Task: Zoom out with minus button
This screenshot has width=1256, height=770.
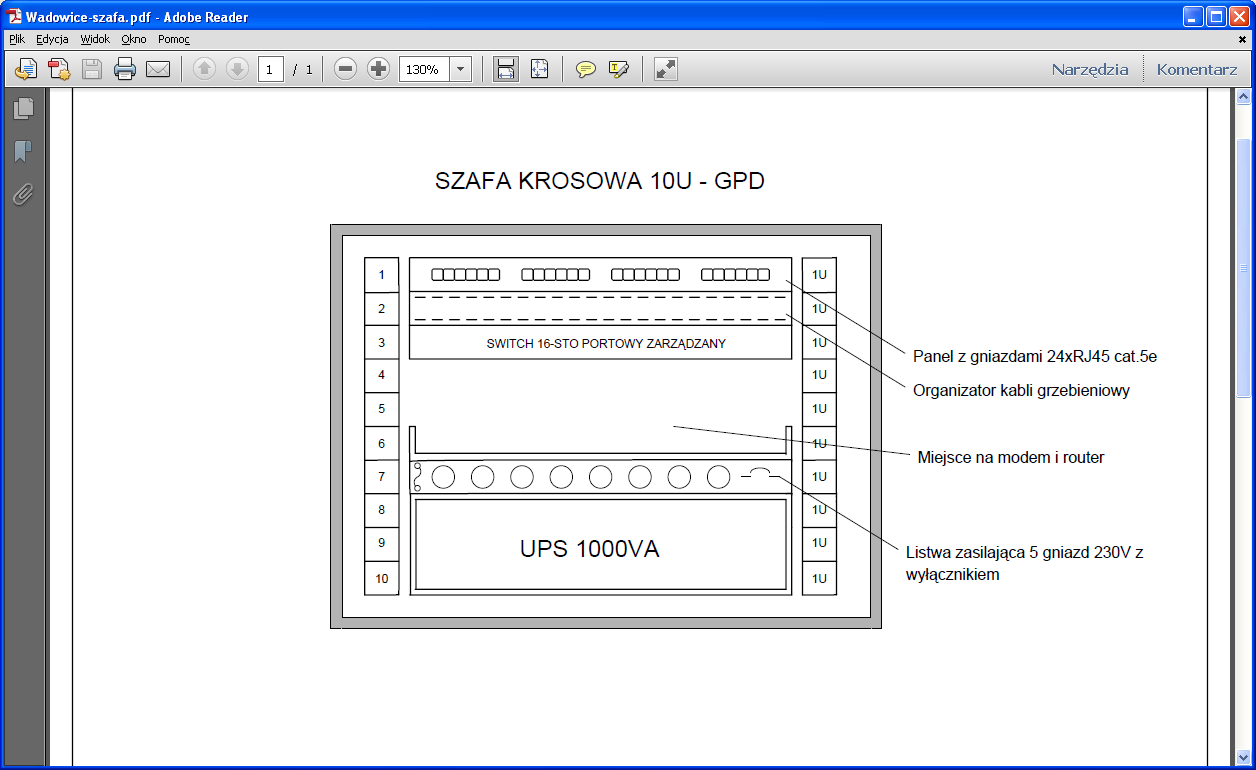Action: click(345, 69)
